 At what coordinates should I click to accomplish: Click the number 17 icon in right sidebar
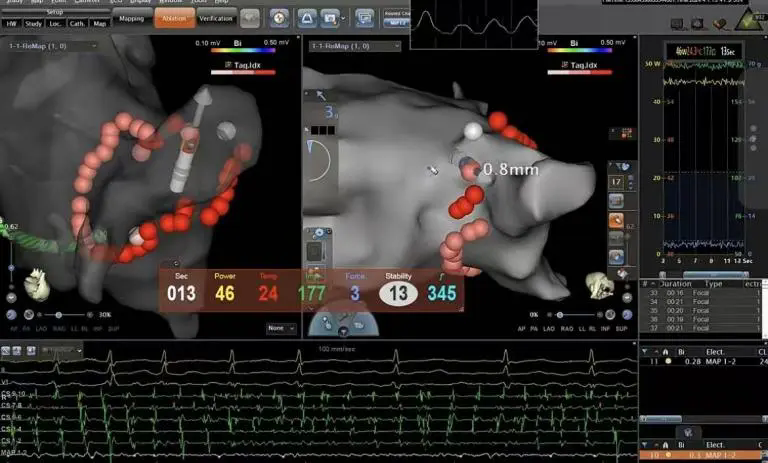(x=617, y=182)
